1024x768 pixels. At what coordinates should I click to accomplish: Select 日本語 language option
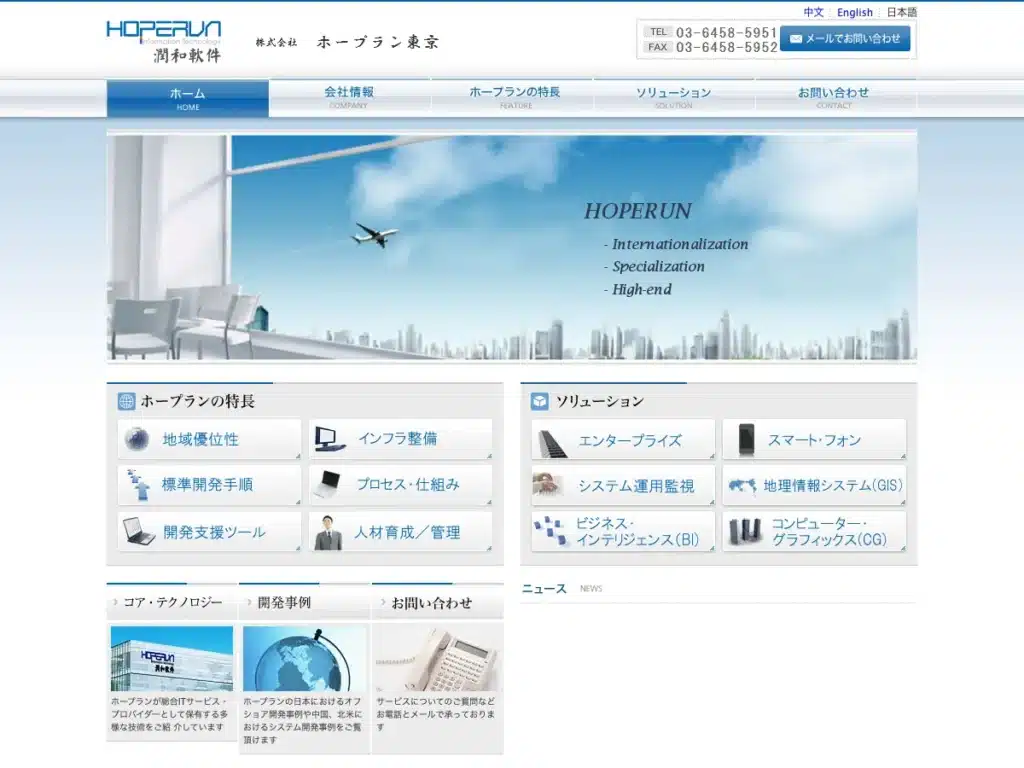coord(901,12)
